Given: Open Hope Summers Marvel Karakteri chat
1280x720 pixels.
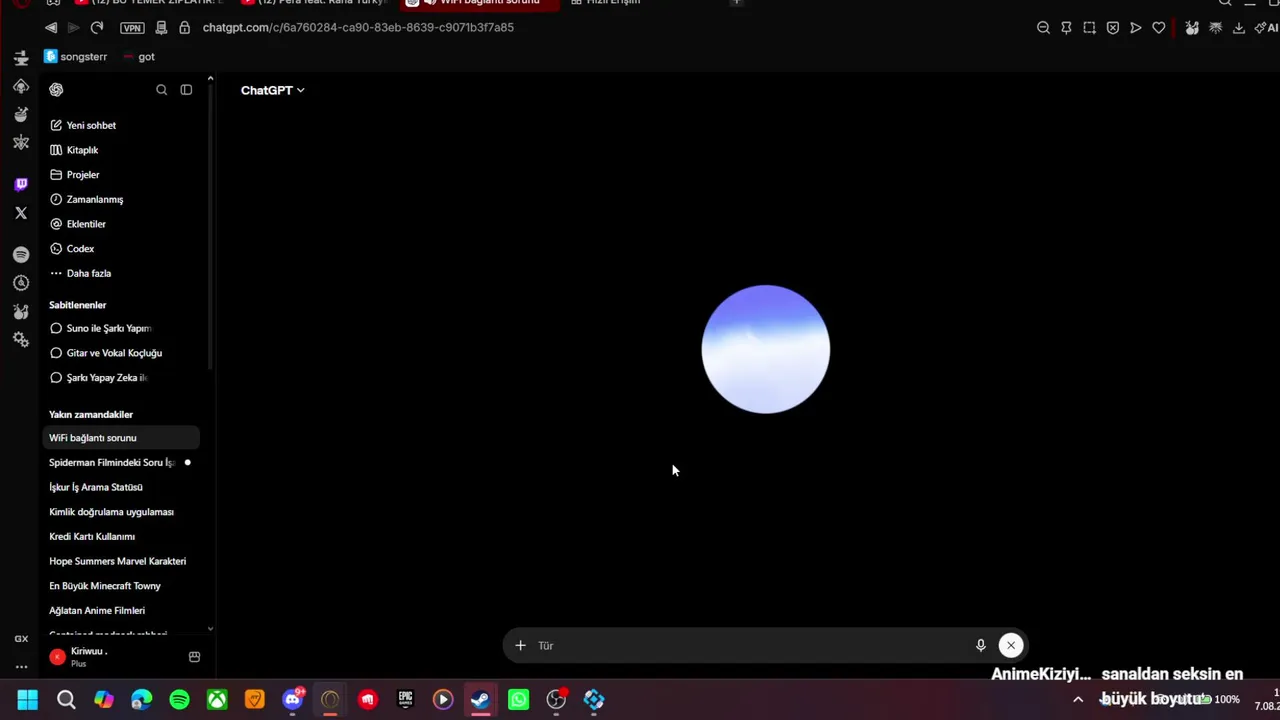Looking at the screenshot, I should (120, 561).
